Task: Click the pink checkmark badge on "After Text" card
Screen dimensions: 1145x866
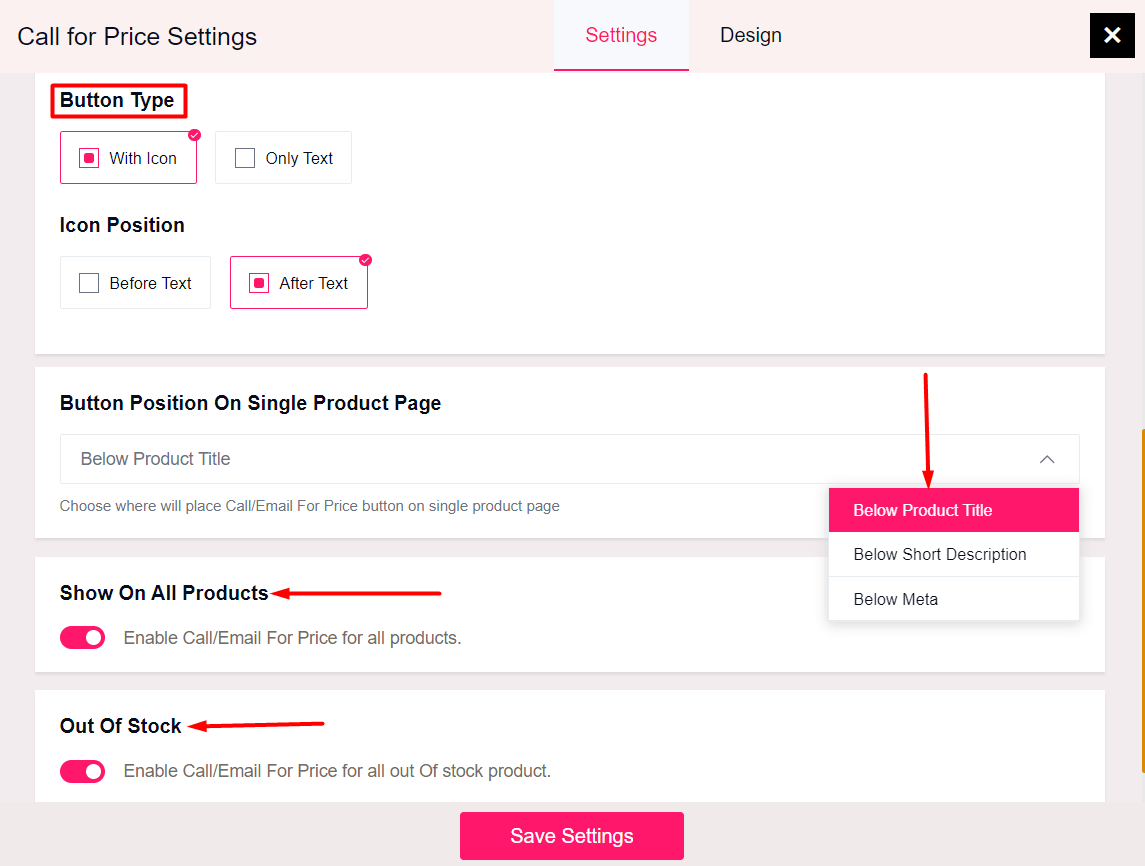Action: [365, 259]
